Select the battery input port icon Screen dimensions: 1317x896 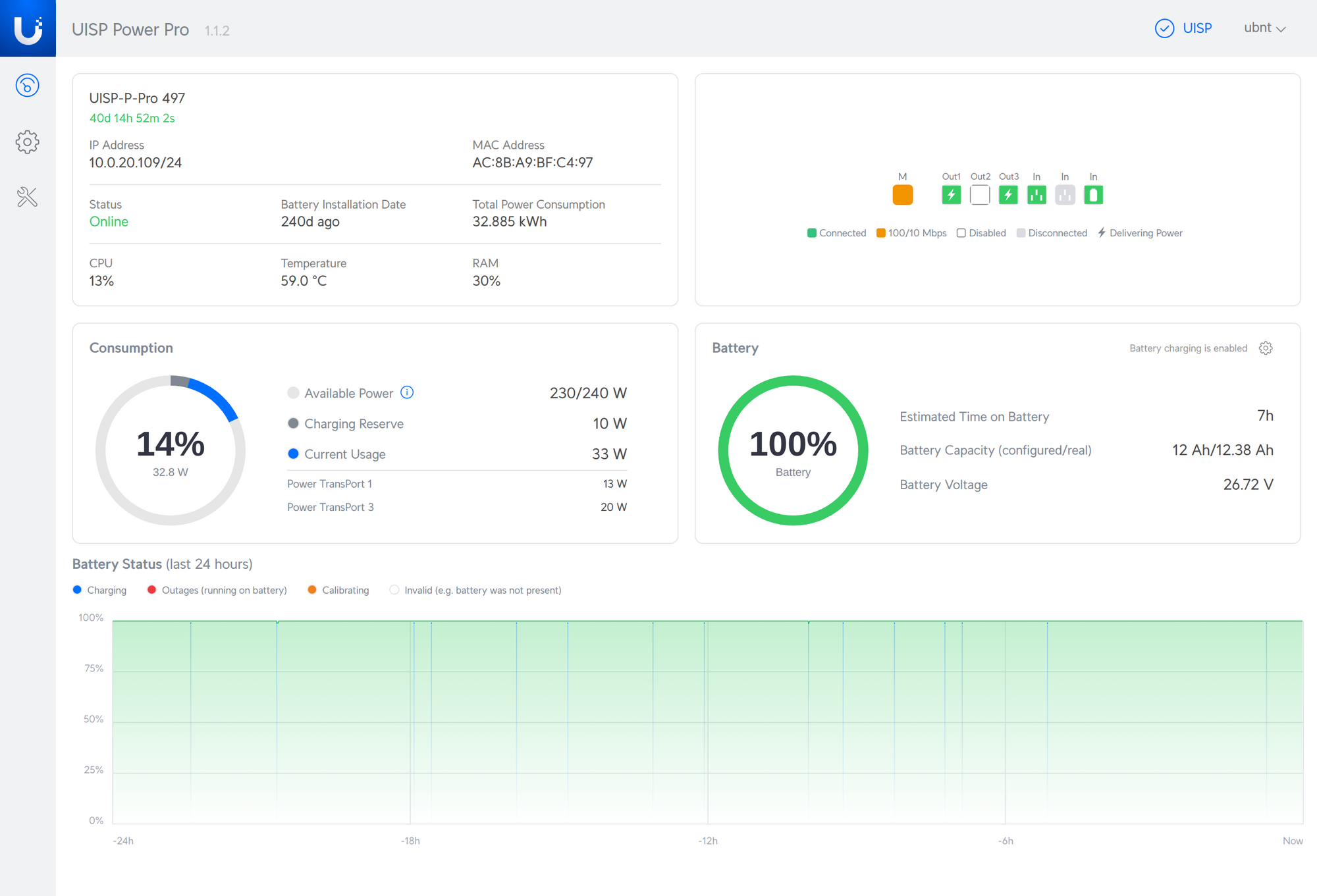point(1093,195)
